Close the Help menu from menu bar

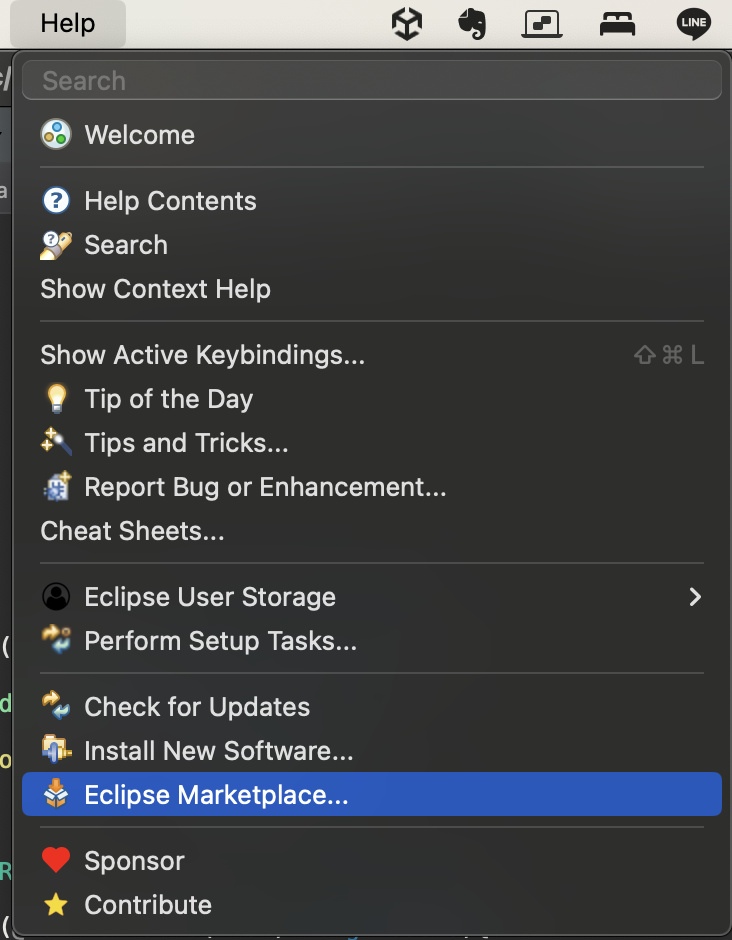(x=68, y=23)
